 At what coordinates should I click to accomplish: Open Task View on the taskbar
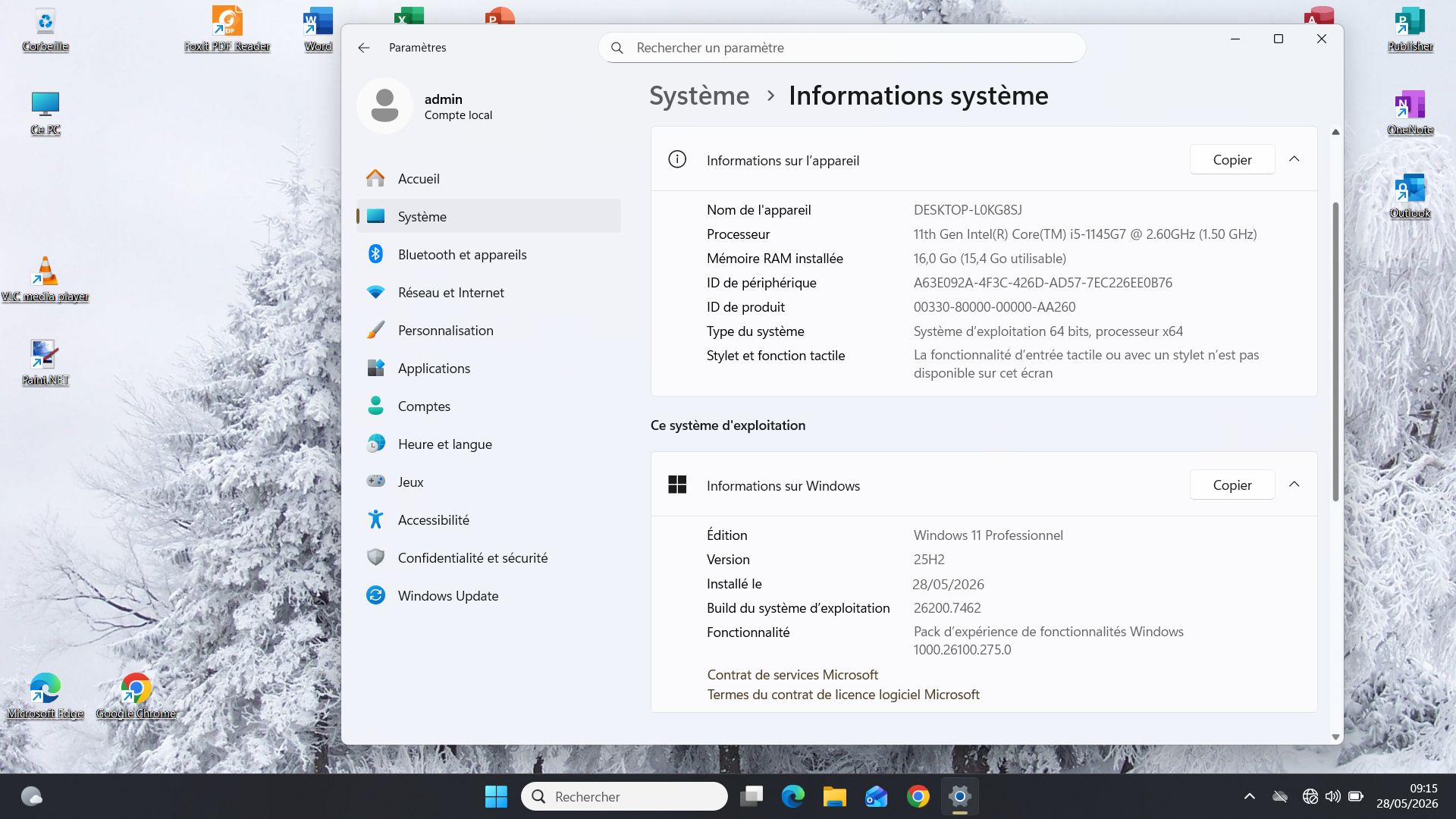coord(751,796)
